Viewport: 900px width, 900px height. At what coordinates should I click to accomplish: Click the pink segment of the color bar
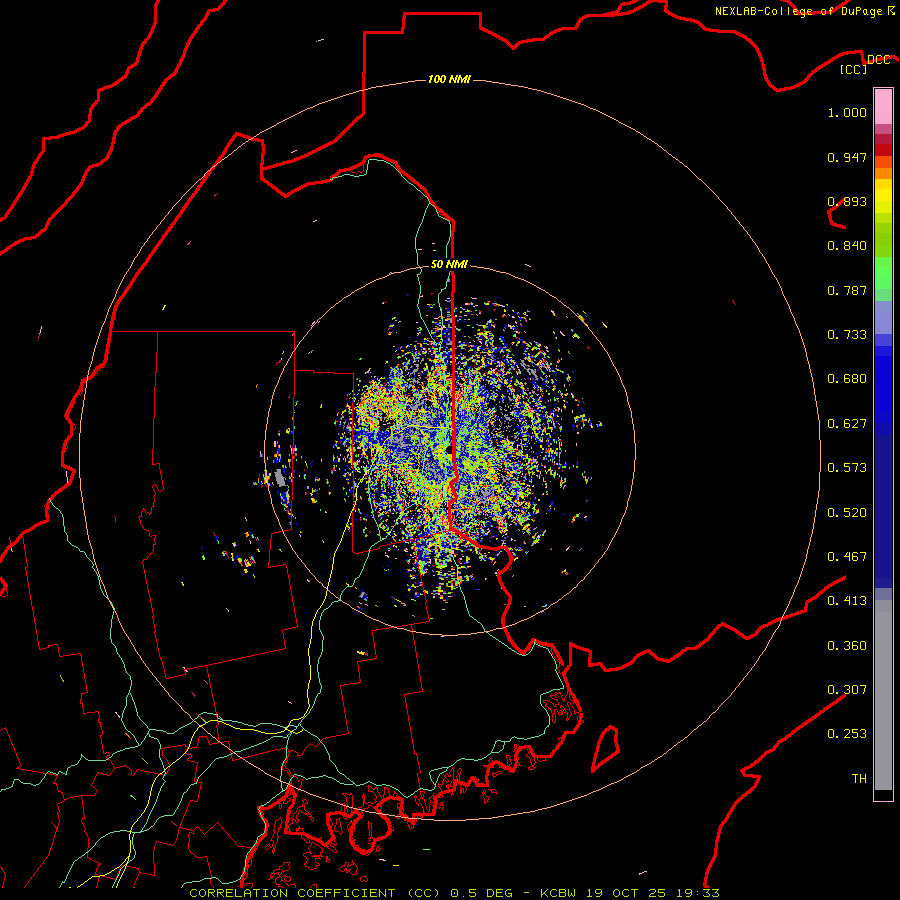coord(883,107)
